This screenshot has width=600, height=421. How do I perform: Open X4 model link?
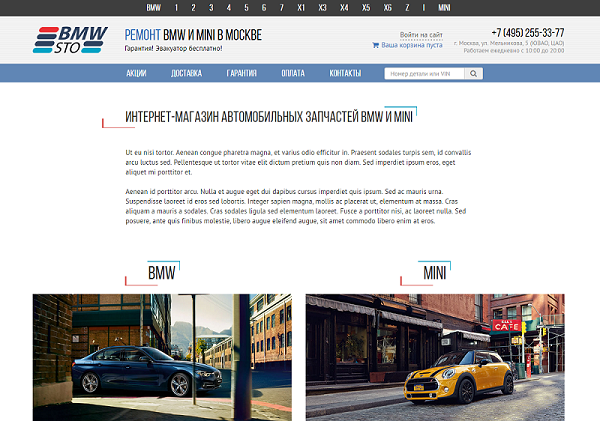click(344, 8)
